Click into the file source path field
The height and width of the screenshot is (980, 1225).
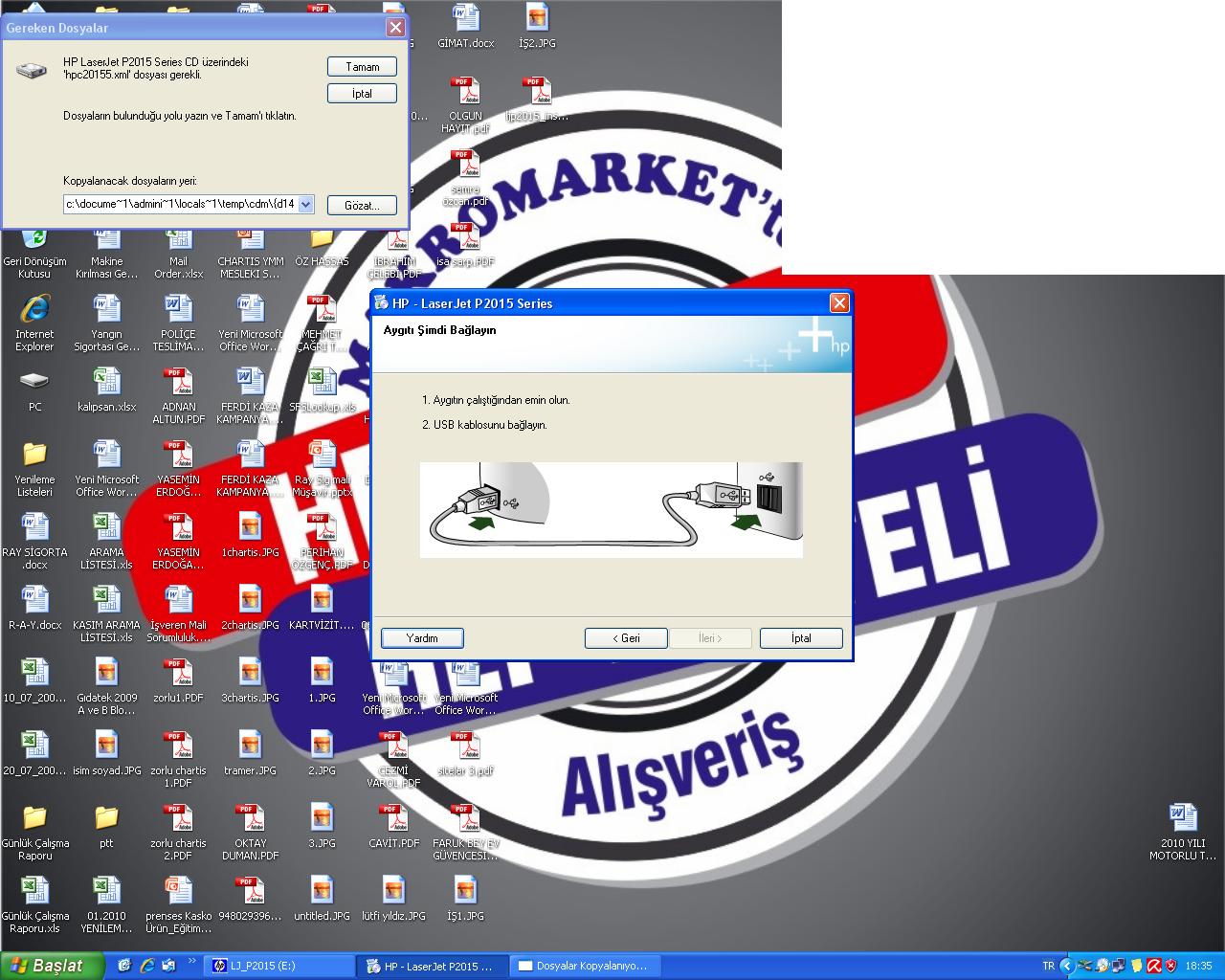[180, 204]
